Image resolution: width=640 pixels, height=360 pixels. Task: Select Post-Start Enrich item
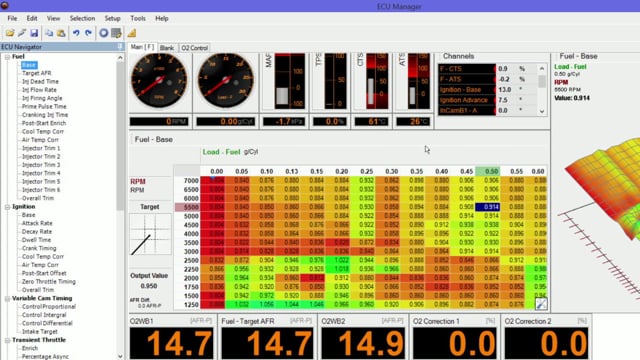44,123
